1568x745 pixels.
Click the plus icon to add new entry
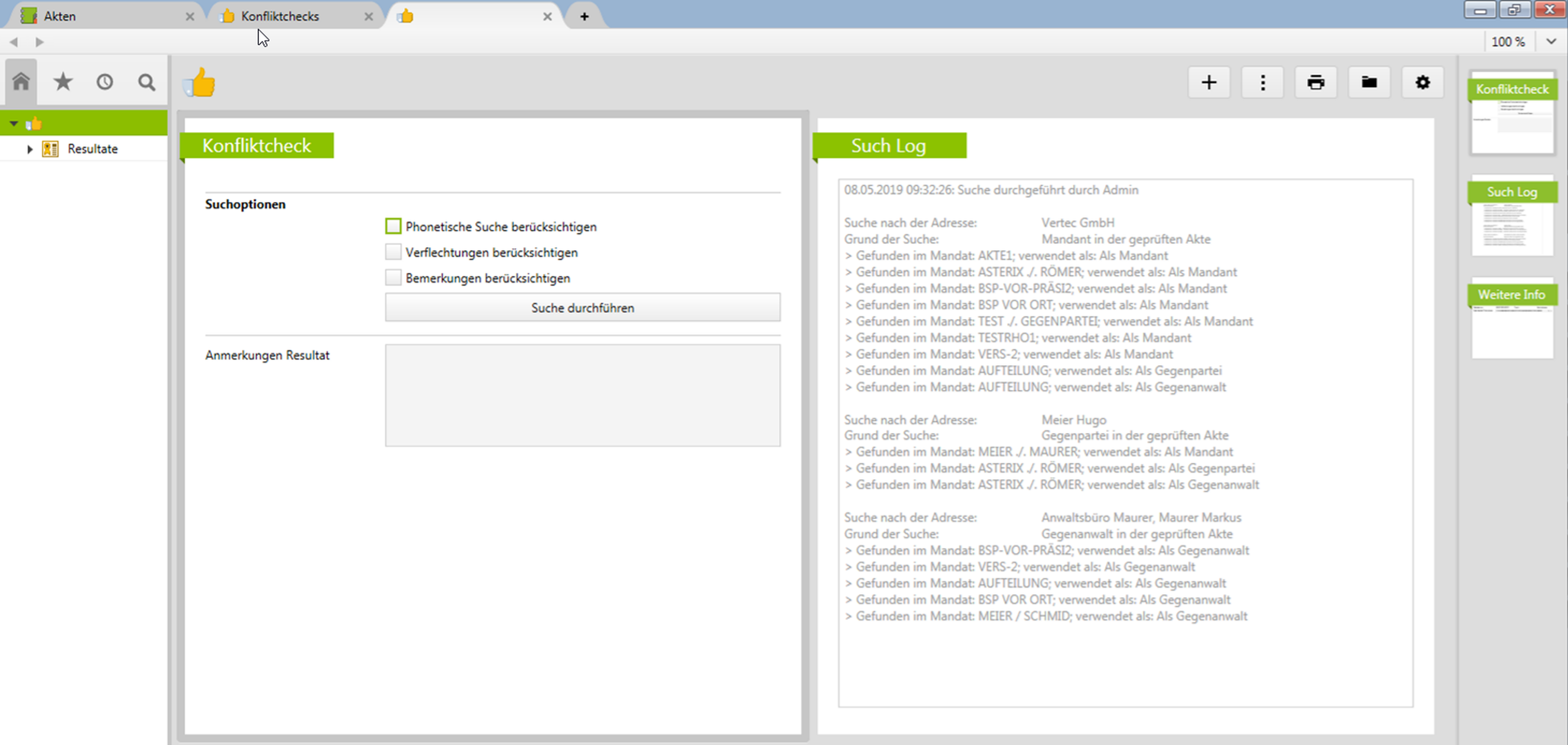[1209, 82]
